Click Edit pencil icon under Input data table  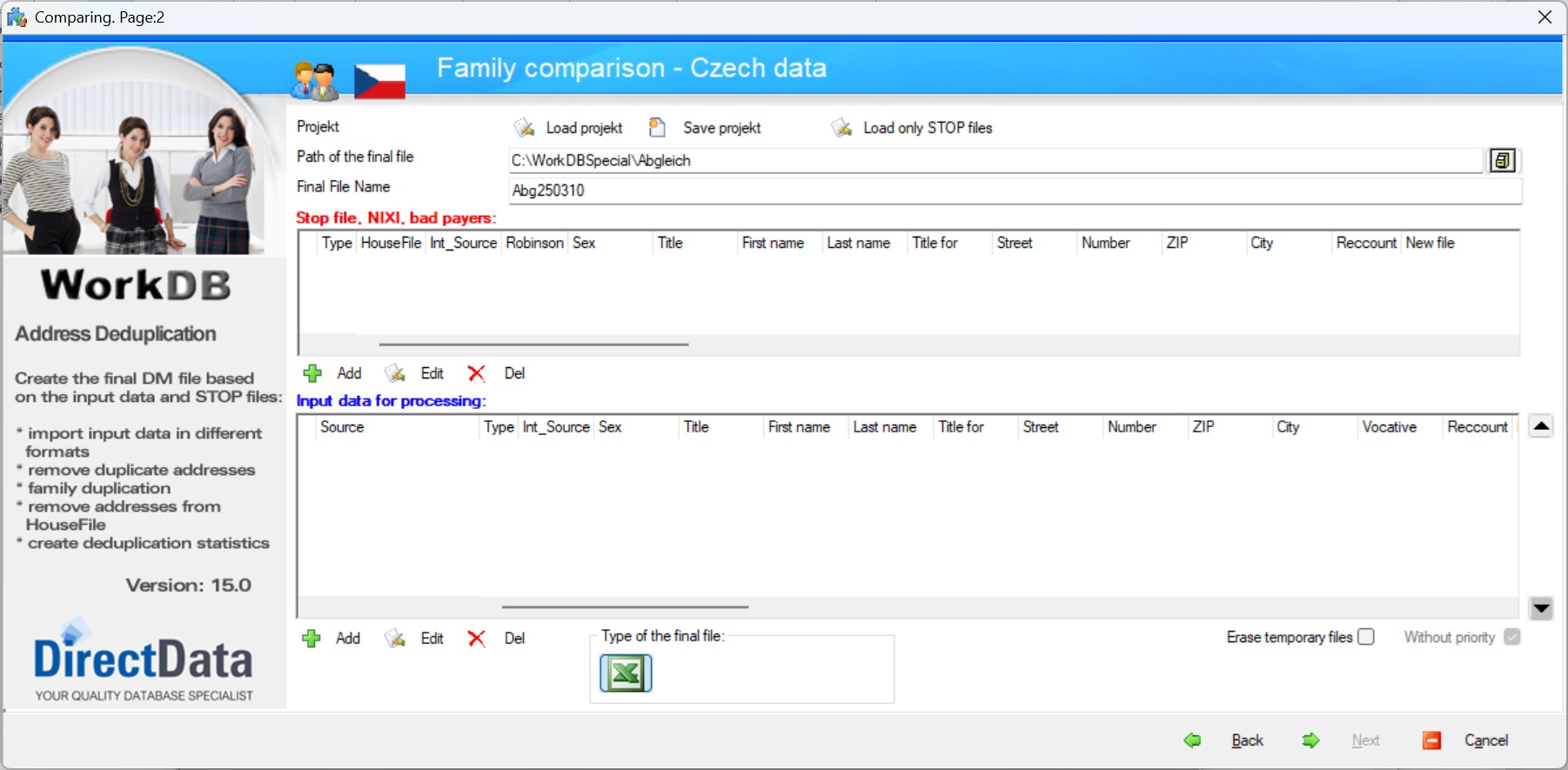point(395,639)
